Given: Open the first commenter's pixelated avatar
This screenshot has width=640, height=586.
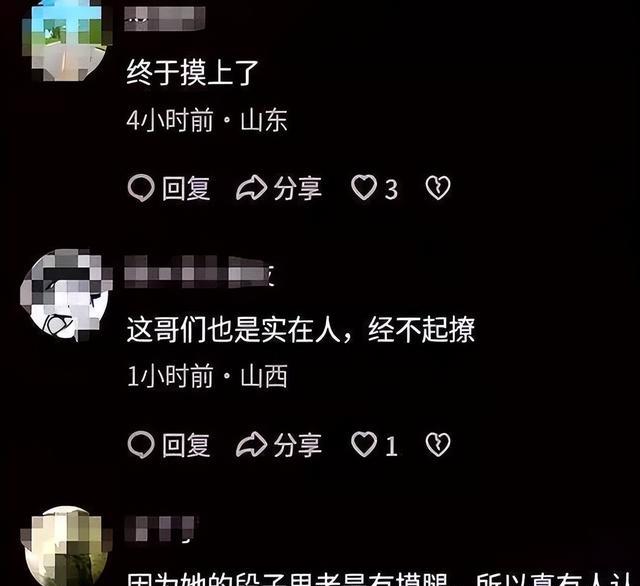Looking at the screenshot, I should pyautogui.click(x=67, y=39).
